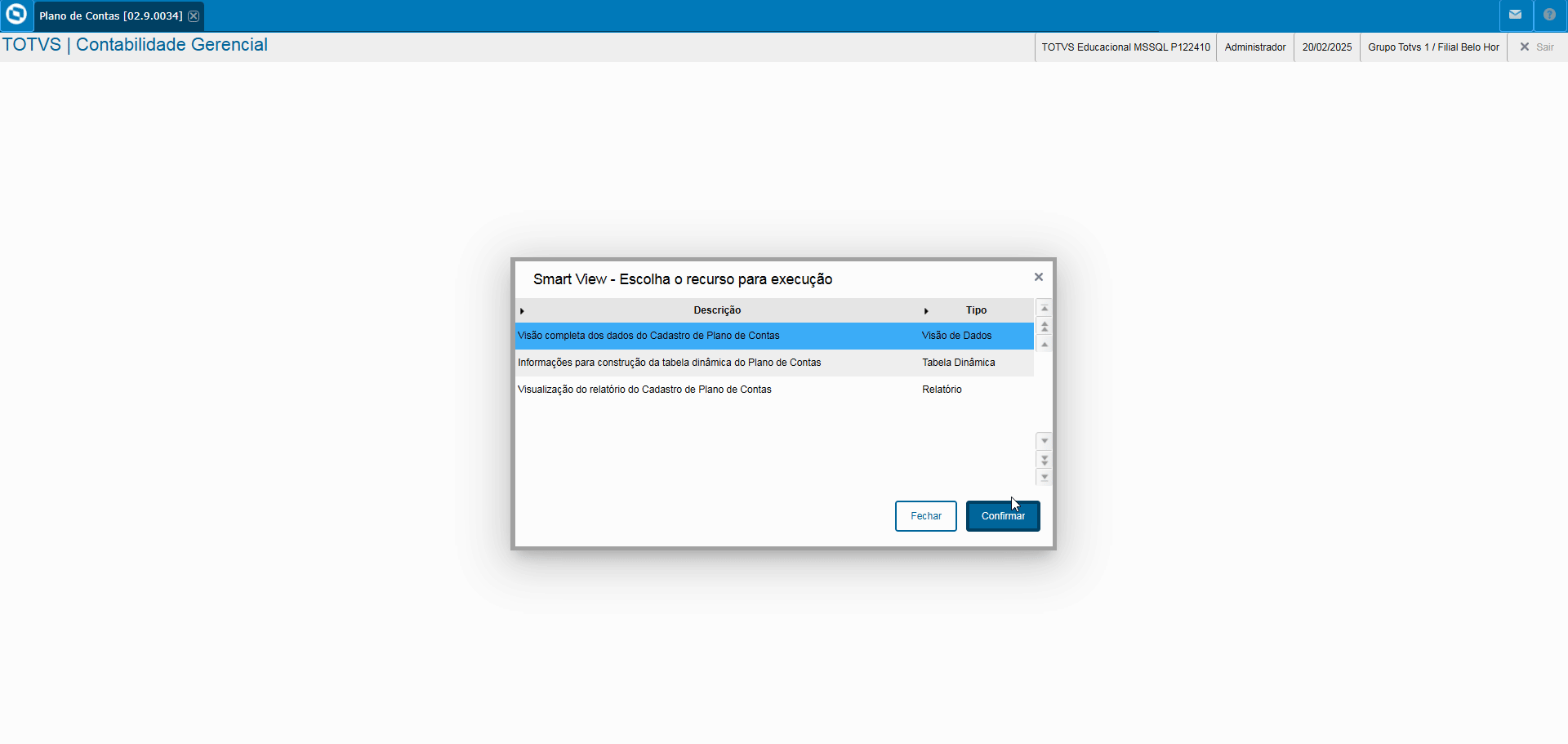This screenshot has width=1568, height=744.
Task: Click the Fechar button
Action: (926, 516)
